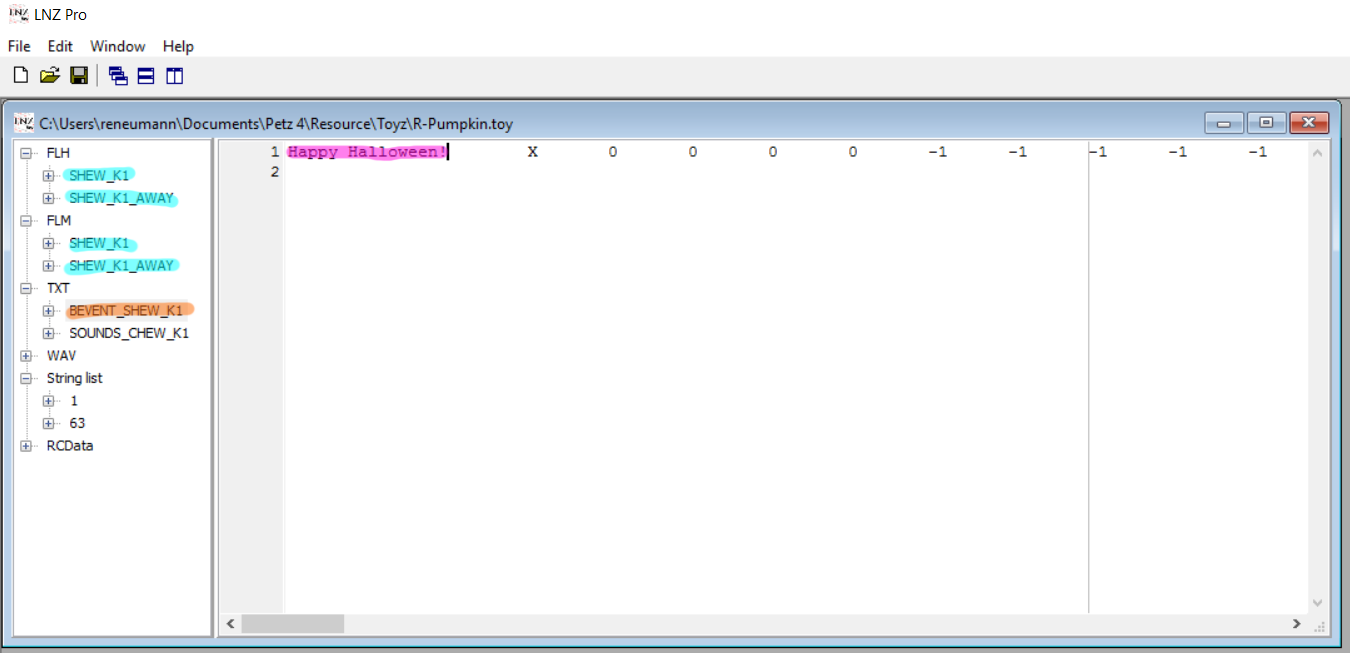Collapse the TXT tree node
Screen dimensions: 1350x653
point(26,288)
